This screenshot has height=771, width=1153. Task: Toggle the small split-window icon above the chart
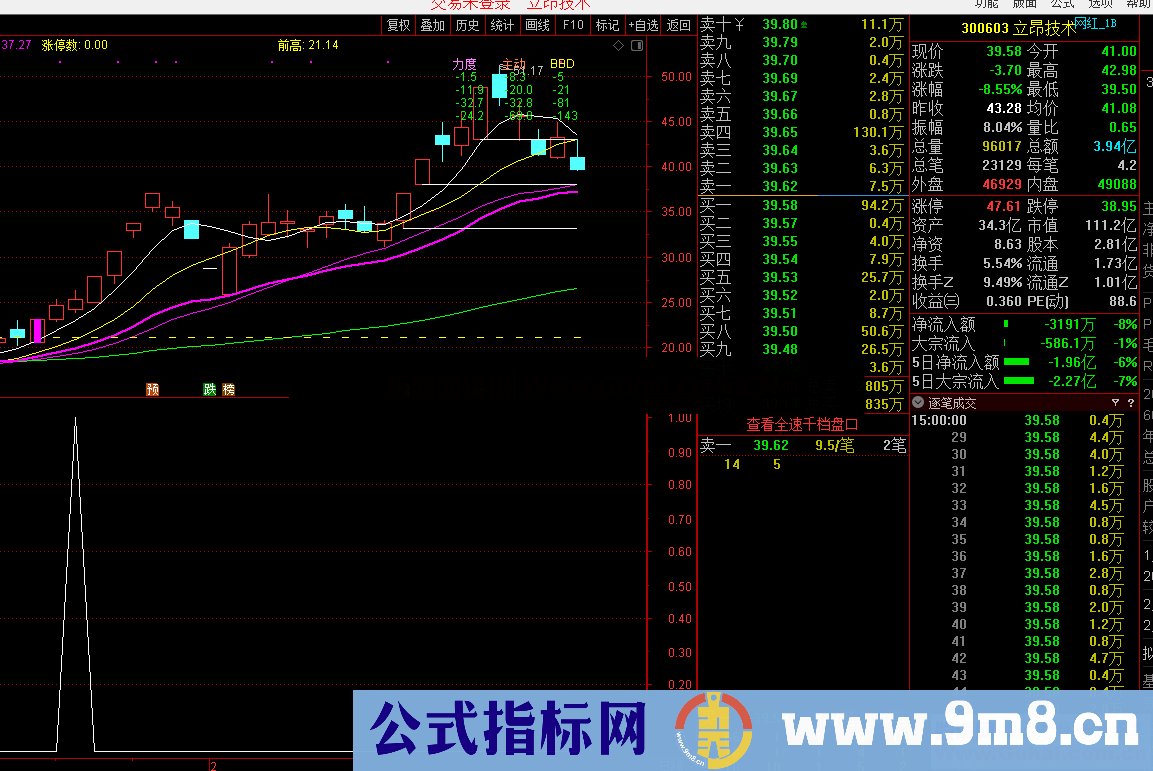[x=637, y=45]
